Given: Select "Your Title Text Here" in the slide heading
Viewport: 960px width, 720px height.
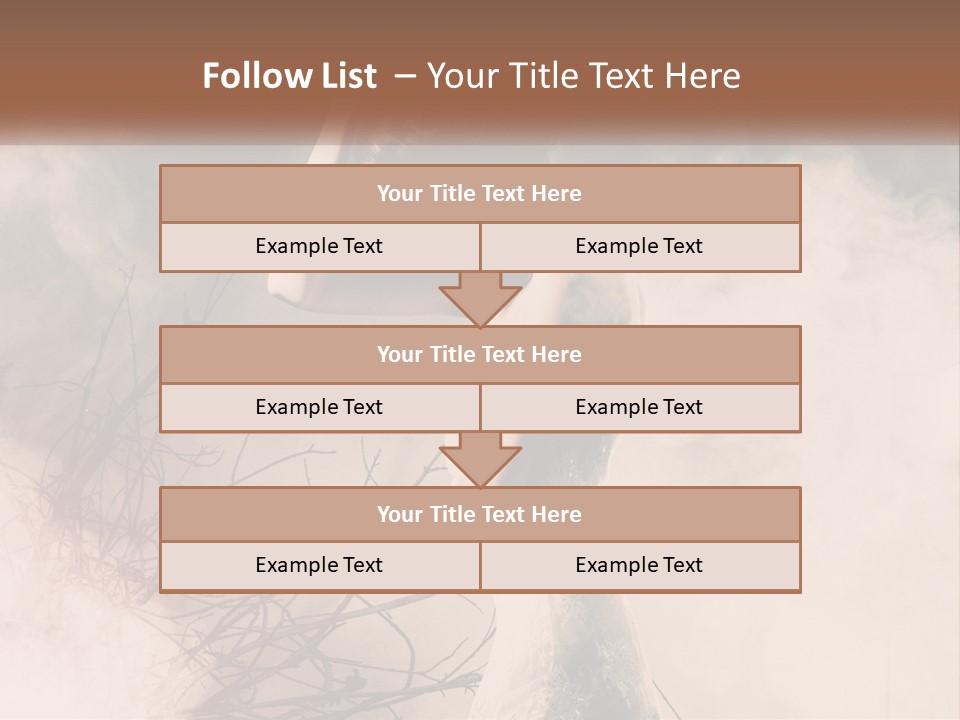Looking at the screenshot, I should pyautogui.click(x=584, y=76).
